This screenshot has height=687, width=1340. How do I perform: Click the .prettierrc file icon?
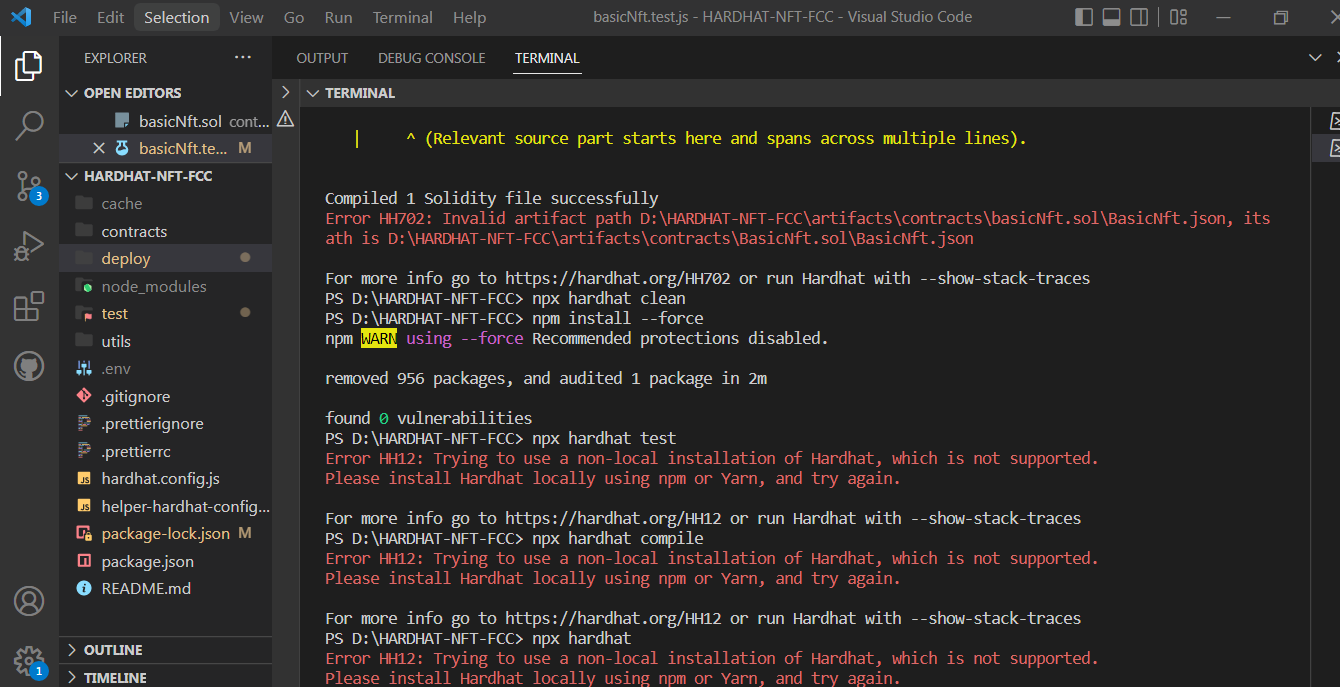(x=84, y=451)
